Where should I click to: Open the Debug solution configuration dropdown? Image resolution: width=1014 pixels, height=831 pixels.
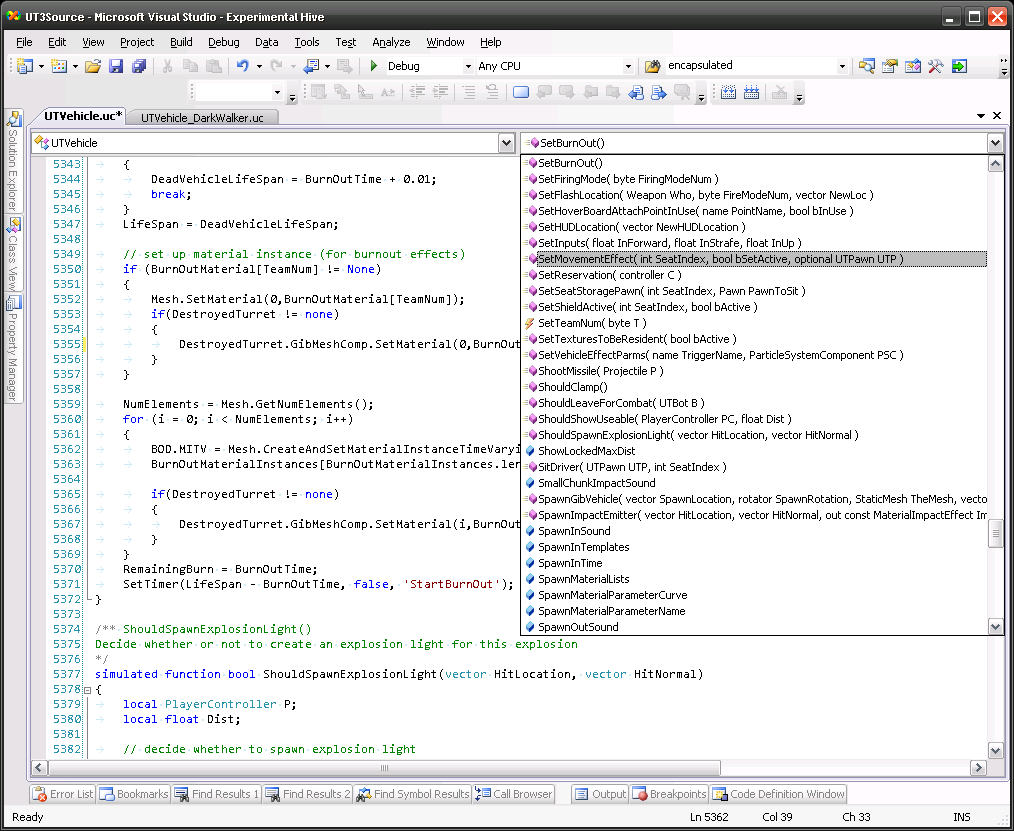468,66
